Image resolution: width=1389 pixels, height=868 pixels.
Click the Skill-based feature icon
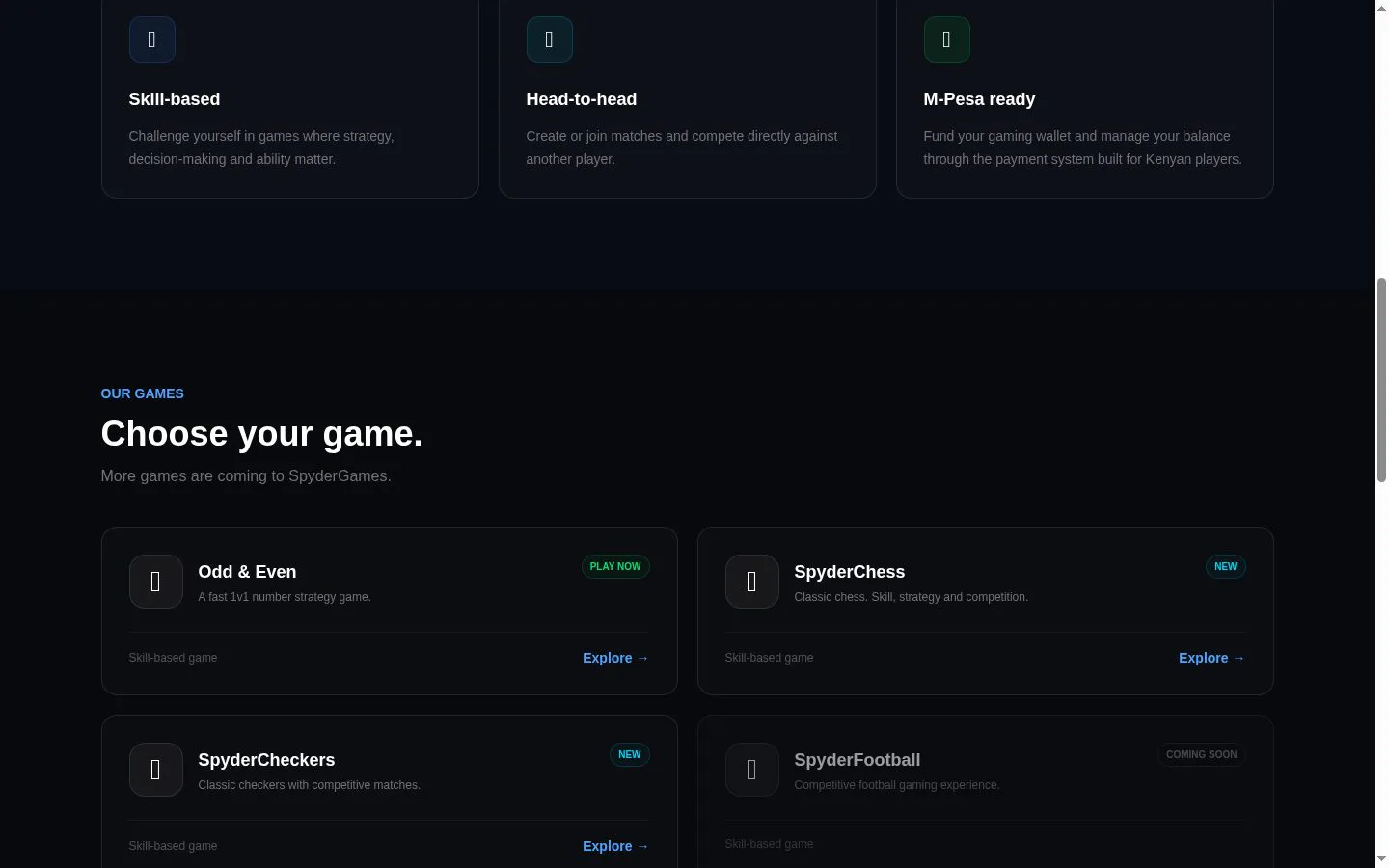(151, 40)
